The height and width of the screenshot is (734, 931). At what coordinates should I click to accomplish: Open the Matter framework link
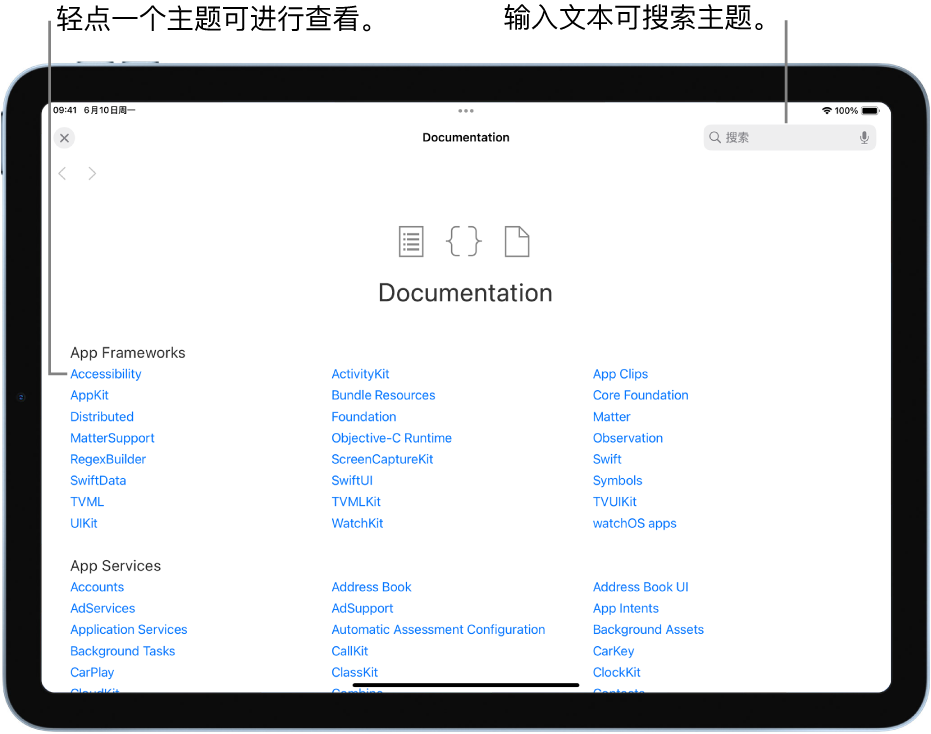point(612,417)
